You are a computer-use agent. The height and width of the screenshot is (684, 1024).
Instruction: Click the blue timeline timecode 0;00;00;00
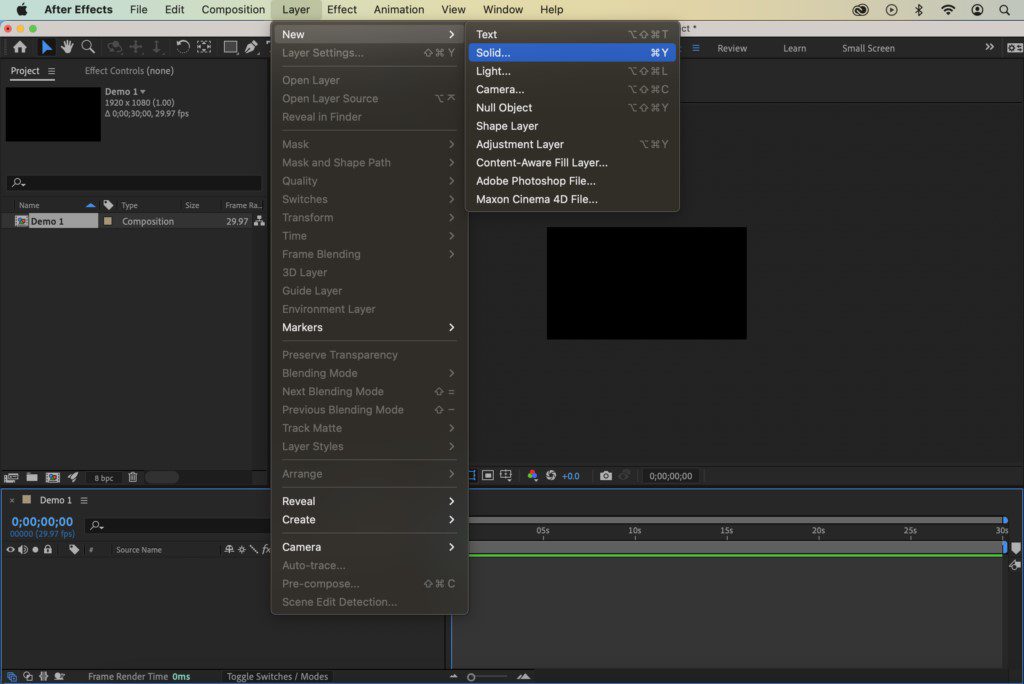(42, 521)
